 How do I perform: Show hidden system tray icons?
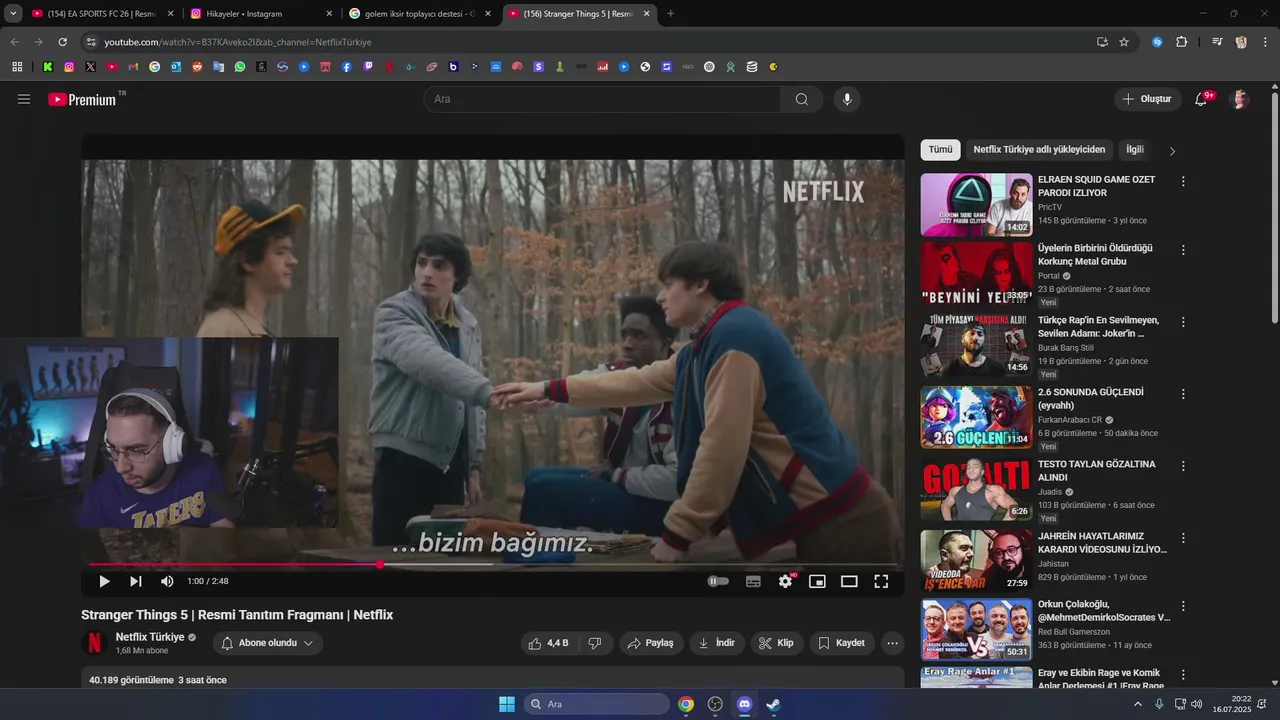pos(1138,704)
